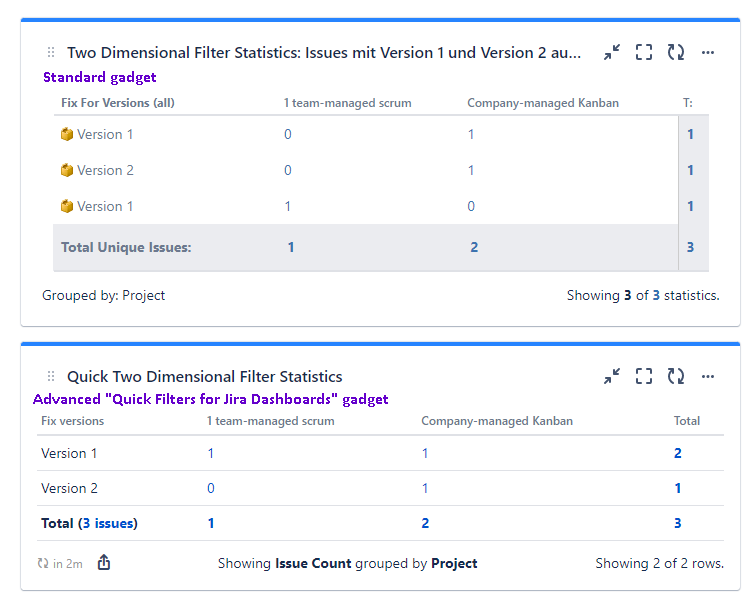Click '1 team-managed scrum' header in standard gadget

pyautogui.click(x=347, y=103)
